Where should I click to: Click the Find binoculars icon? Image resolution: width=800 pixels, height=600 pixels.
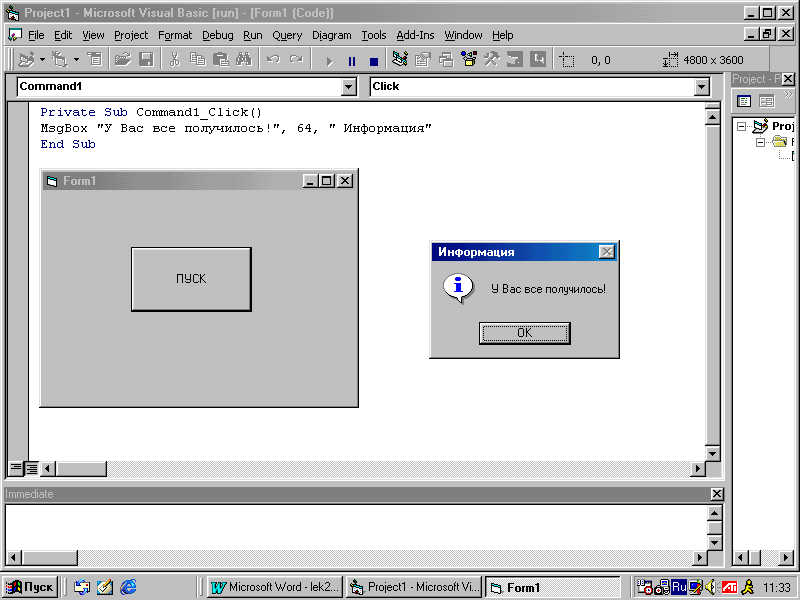[244, 60]
